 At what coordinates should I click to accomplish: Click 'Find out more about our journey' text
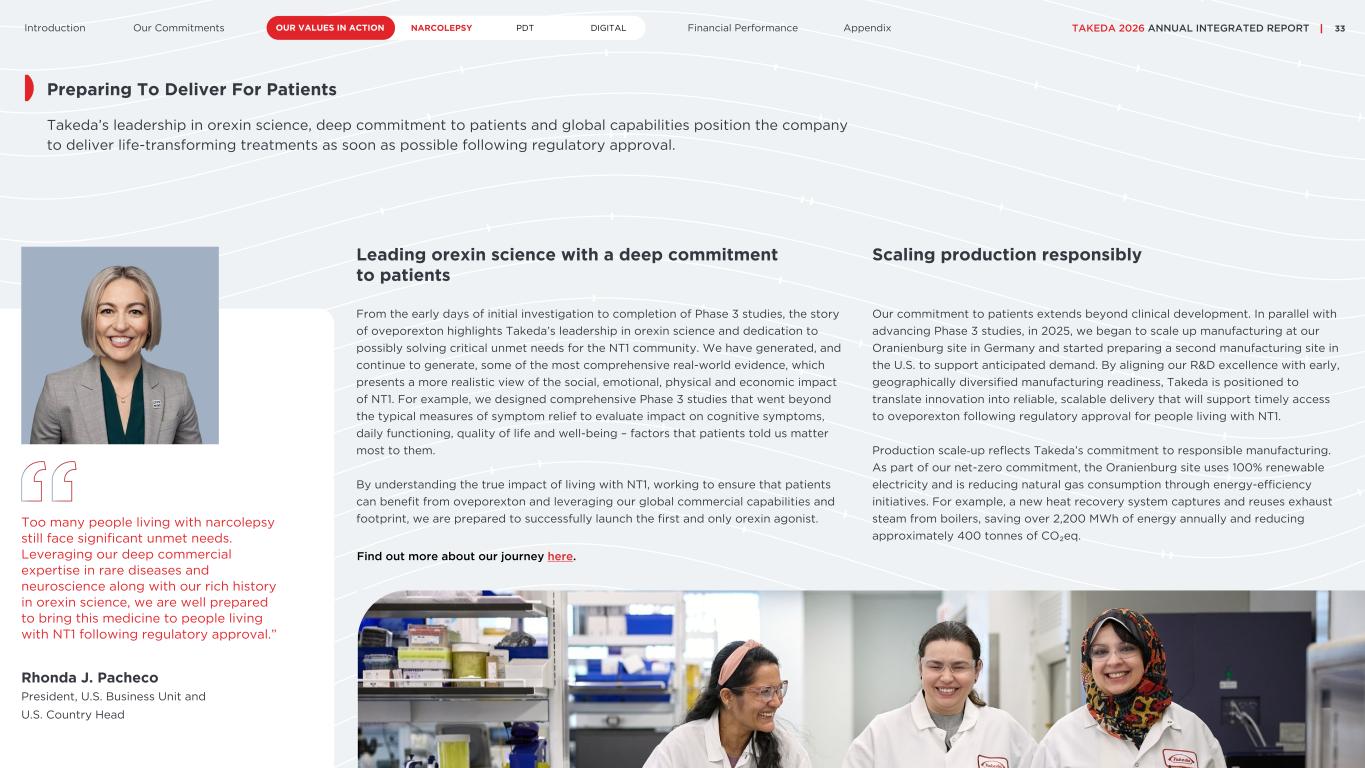450,556
